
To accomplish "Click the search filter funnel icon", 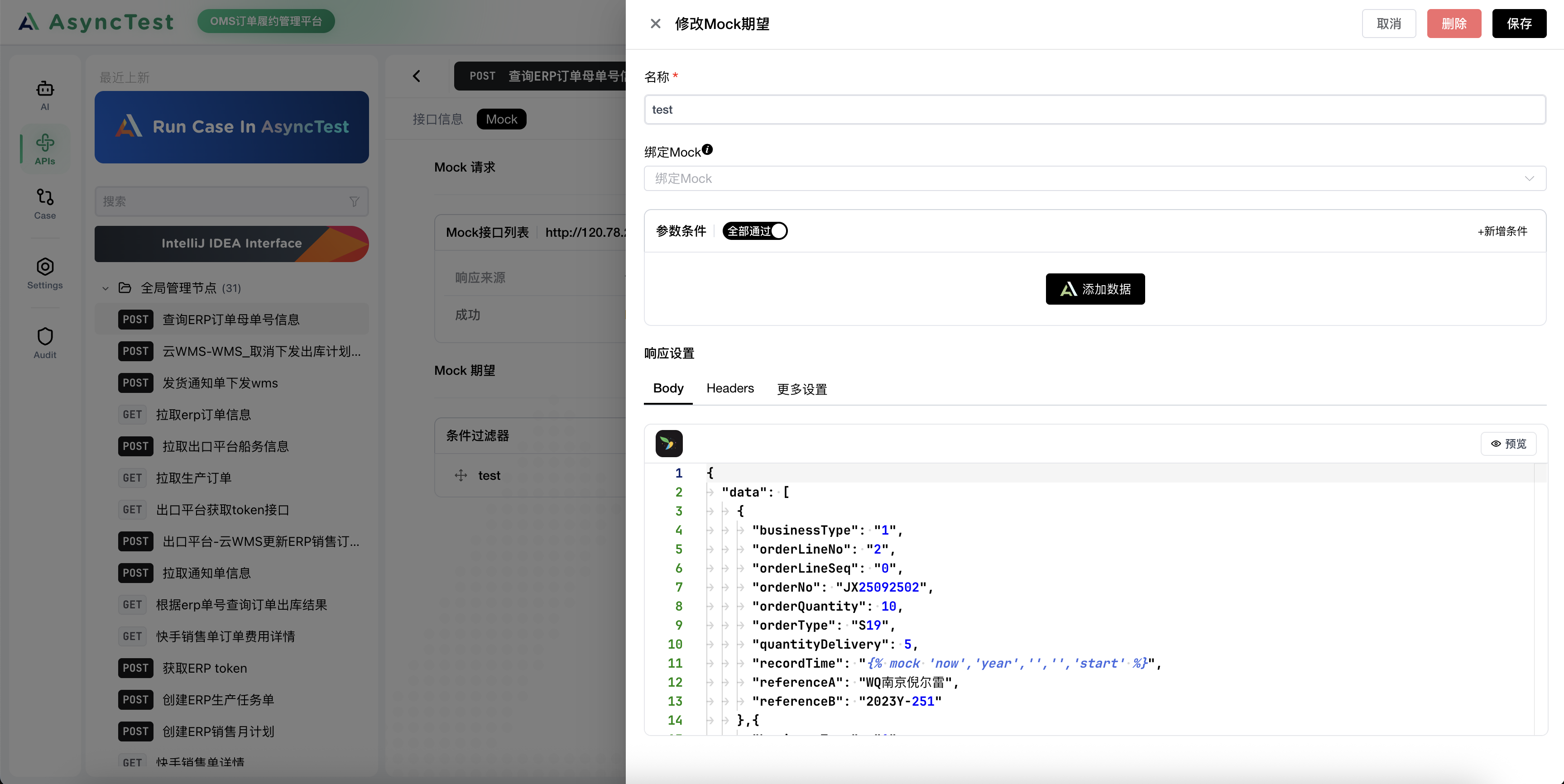I will pyautogui.click(x=354, y=201).
